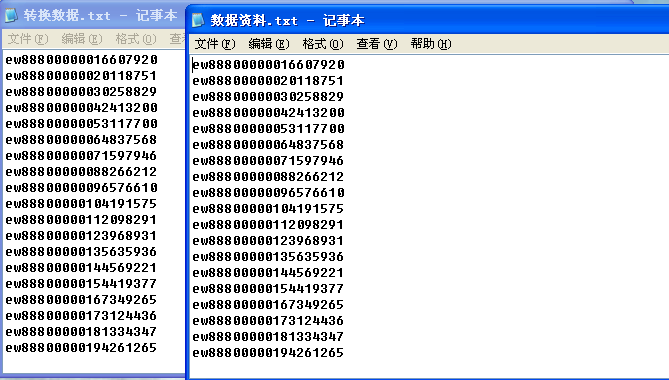Click line ew88800000030258829 in 数据资料.txt
This screenshot has width=669, height=380.
point(268,97)
